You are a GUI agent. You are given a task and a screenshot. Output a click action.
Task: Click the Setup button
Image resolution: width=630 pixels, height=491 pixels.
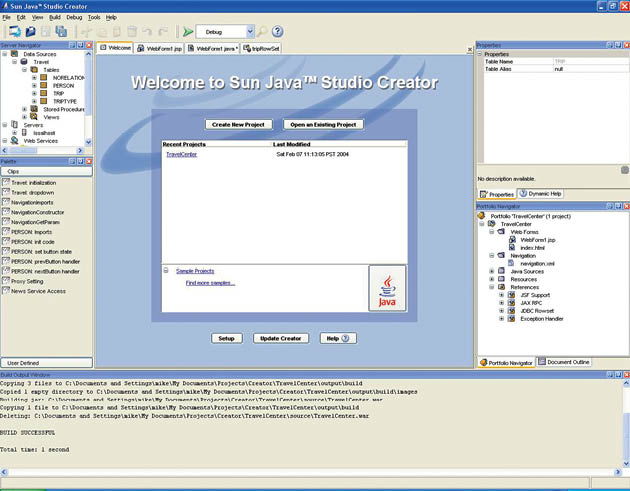pyautogui.click(x=227, y=338)
